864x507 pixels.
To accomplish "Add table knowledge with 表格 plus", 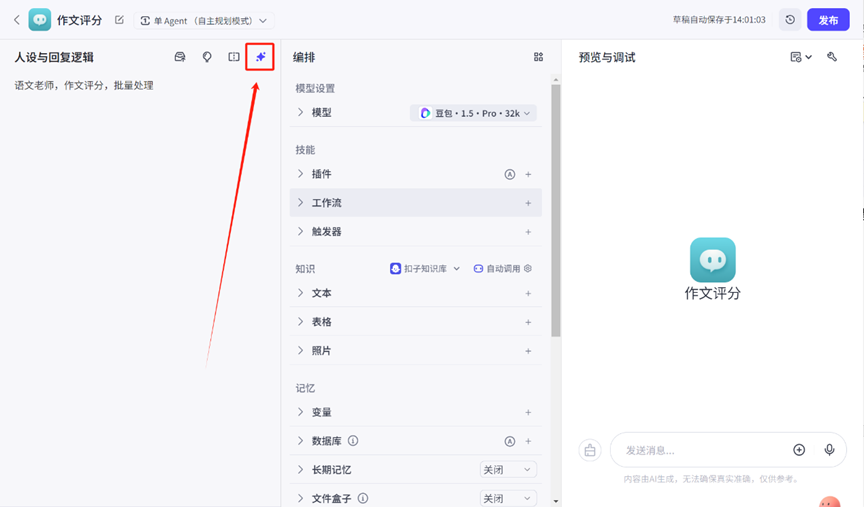I will 528,322.
